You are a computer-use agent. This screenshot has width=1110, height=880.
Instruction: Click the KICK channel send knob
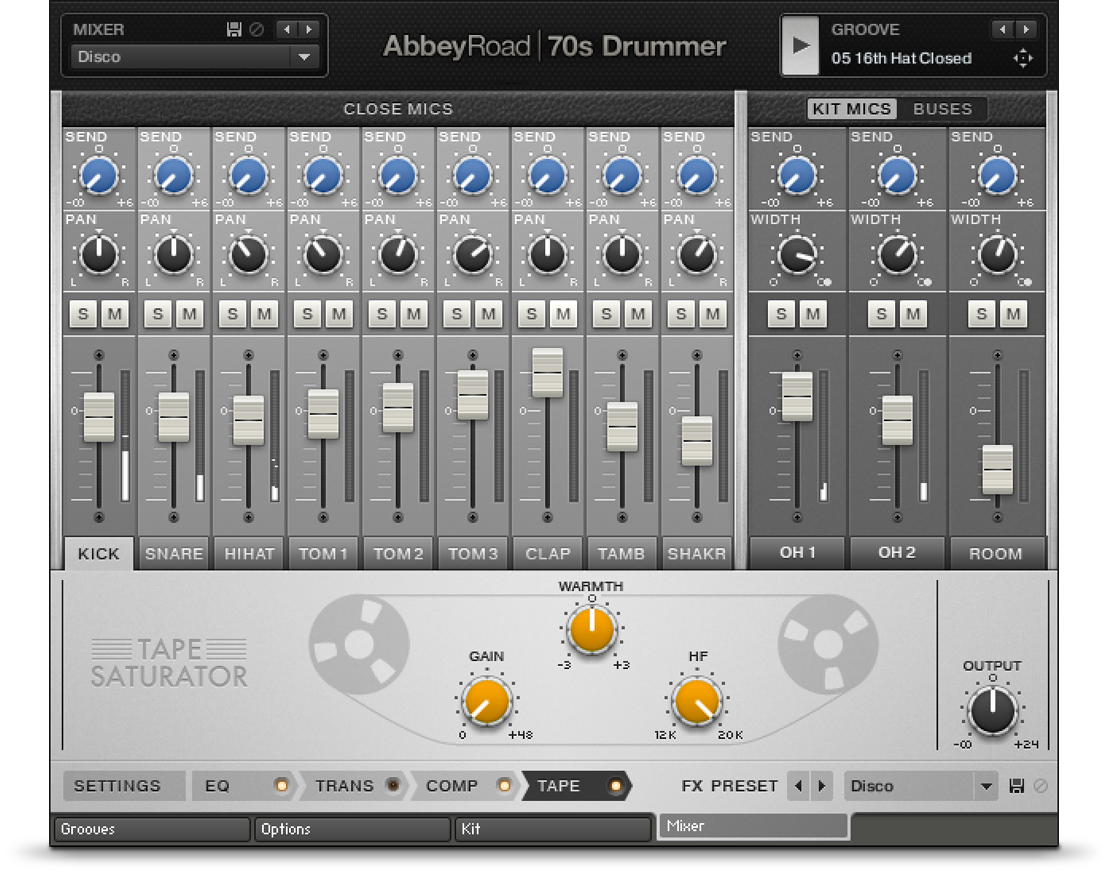click(99, 176)
